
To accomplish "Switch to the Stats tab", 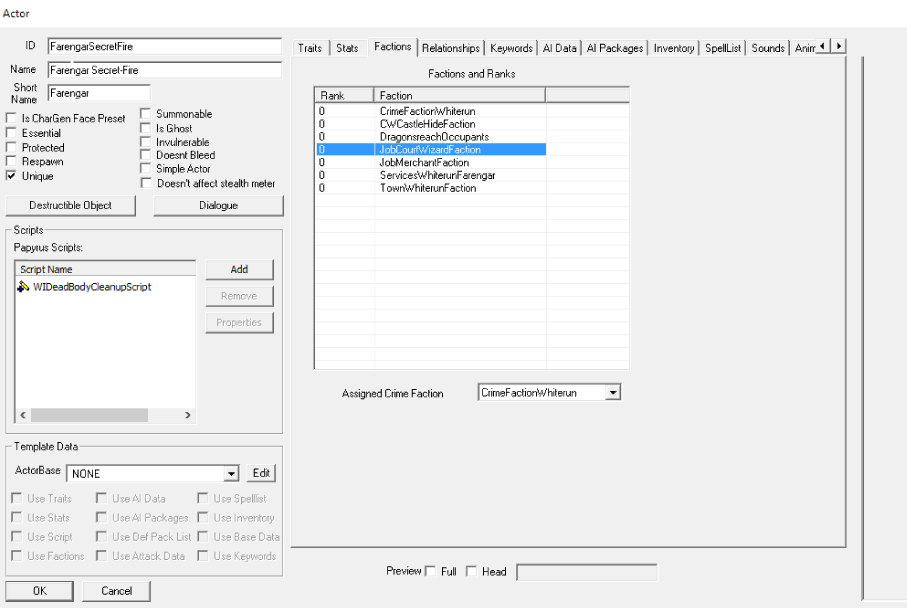I will (x=347, y=48).
